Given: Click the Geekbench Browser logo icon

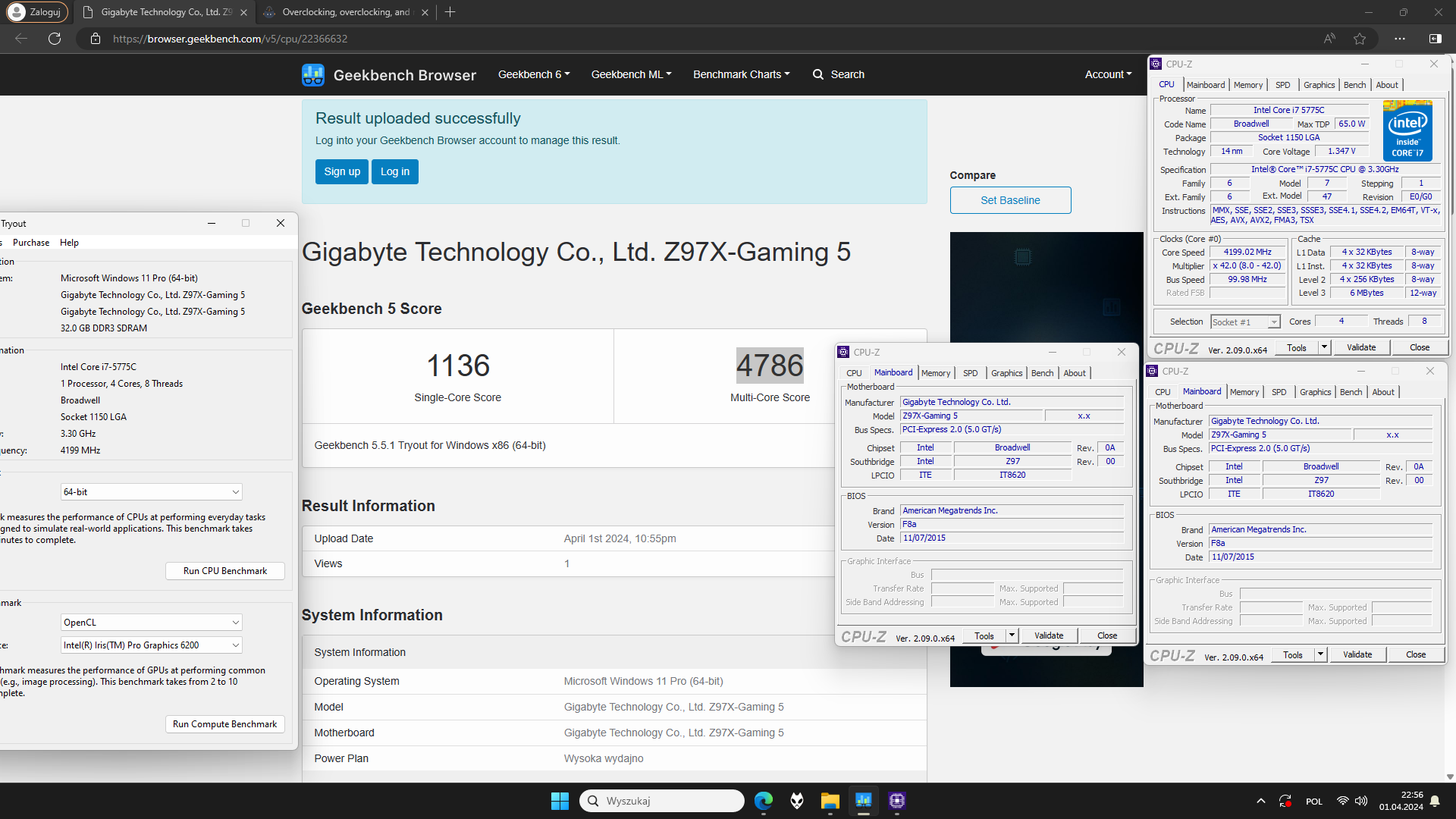Looking at the screenshot, I should pos(313,74).
